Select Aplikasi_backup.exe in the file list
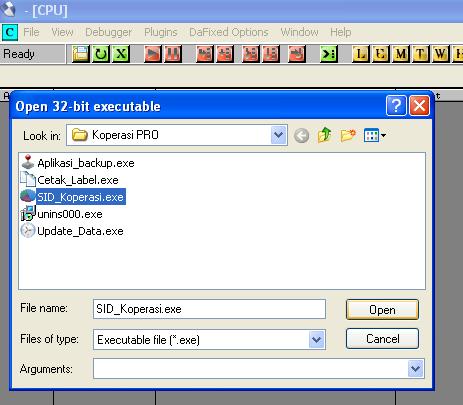Image resolution: width=463 pixels, height=405 pixels. [x=78, y=163]
